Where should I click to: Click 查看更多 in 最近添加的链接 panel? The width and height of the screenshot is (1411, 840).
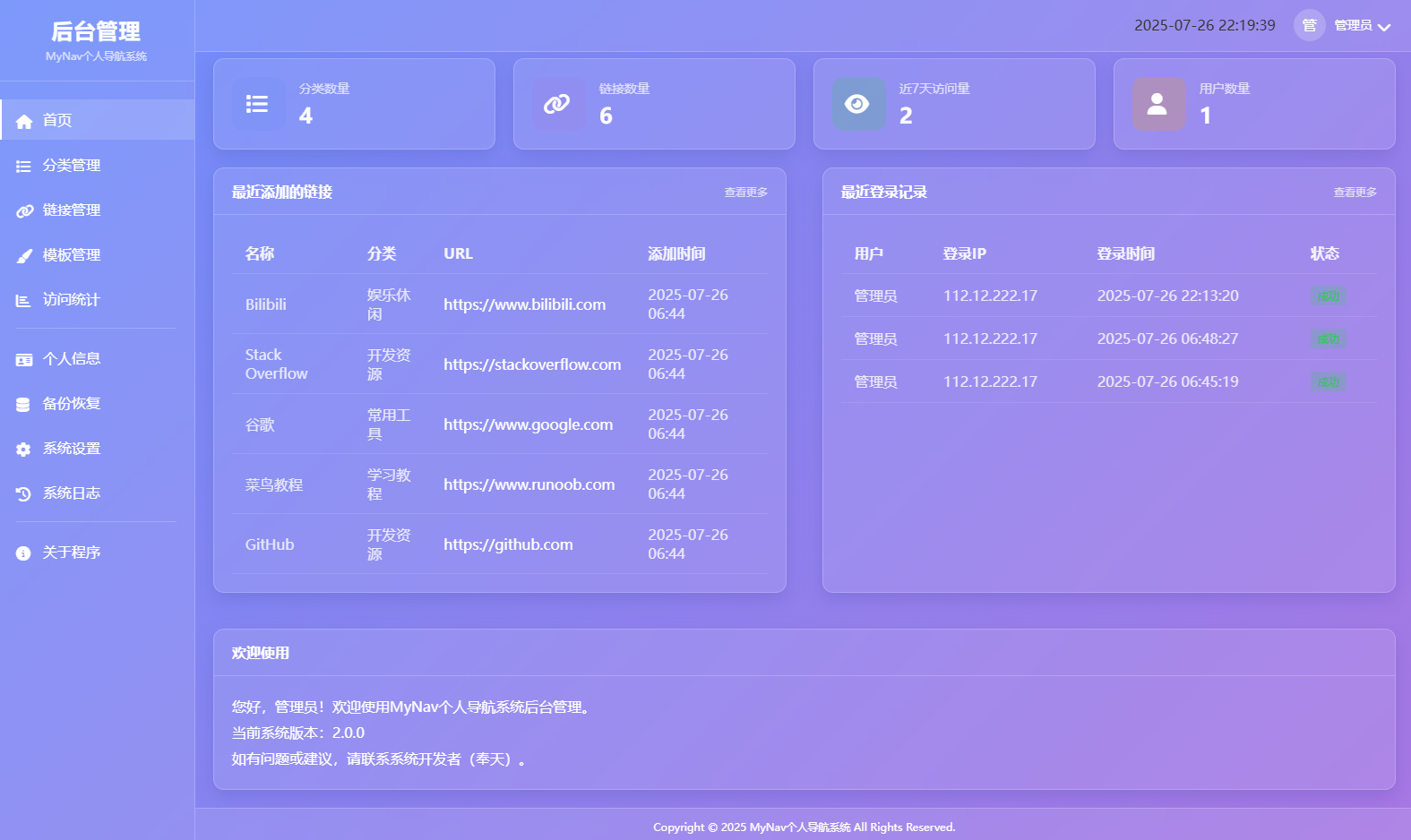745,193
